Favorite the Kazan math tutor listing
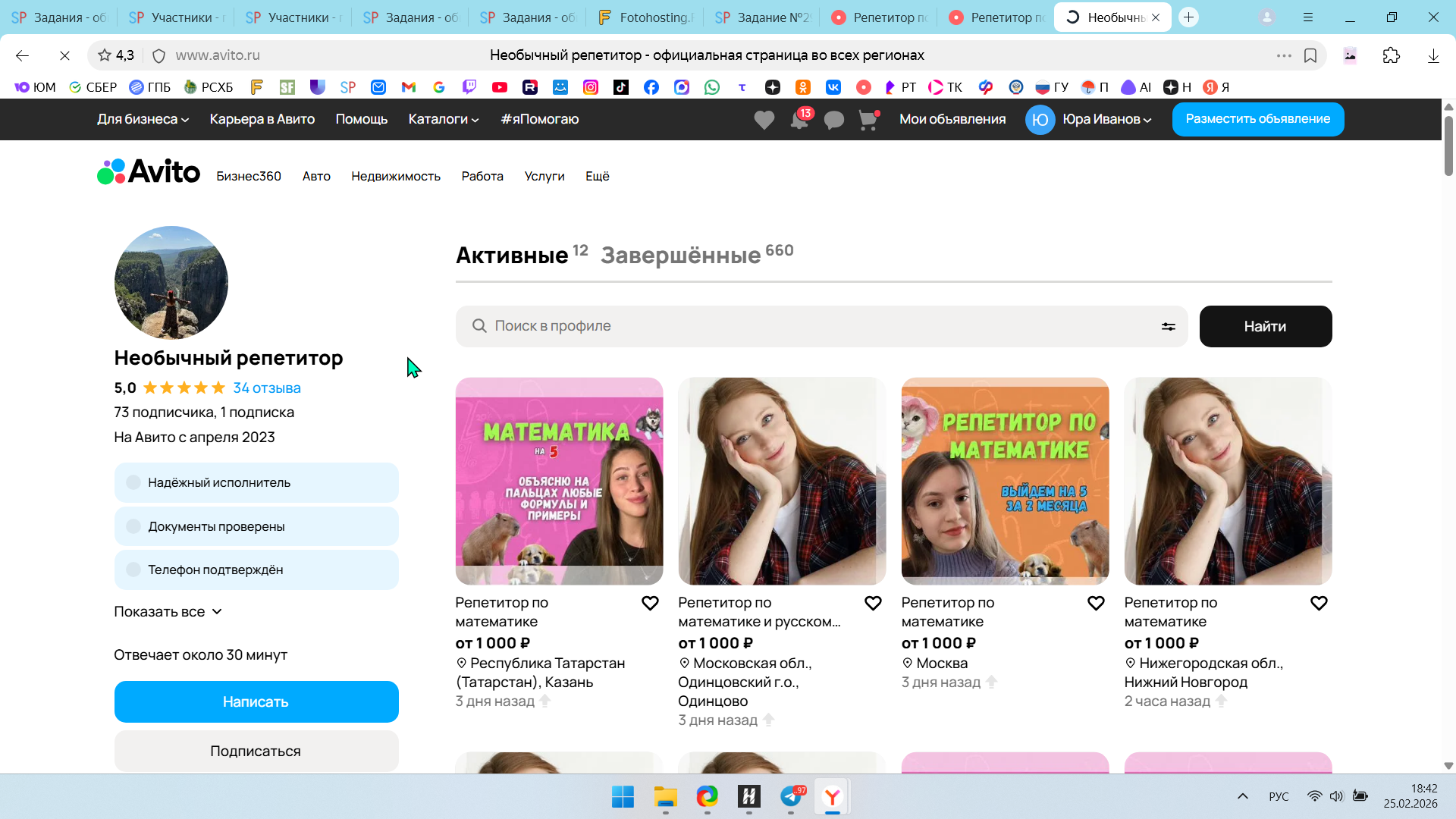This screenshot has width=1456, height=819. tap(650, 603)
